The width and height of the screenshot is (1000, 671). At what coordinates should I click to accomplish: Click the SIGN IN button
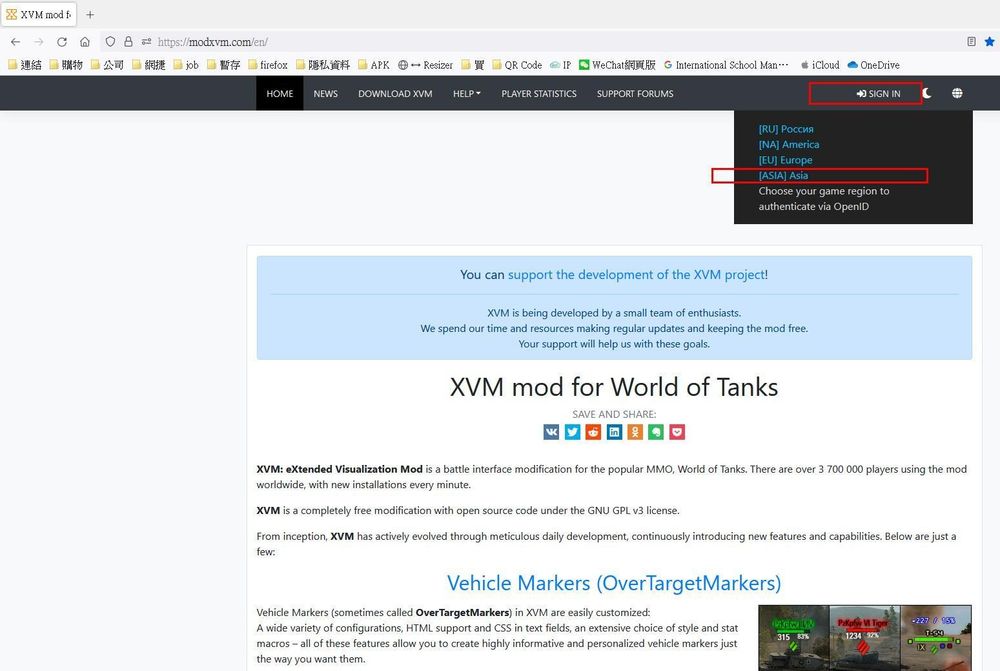(878, 94)
